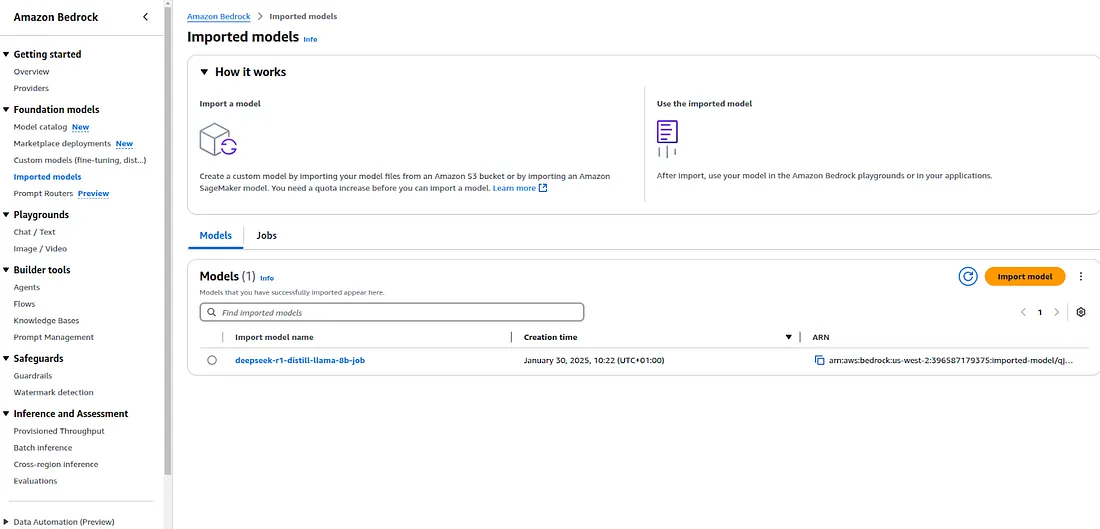Open Providers in sidebar
Viewport: 1100px width, 529px height.
click(31, 88)
